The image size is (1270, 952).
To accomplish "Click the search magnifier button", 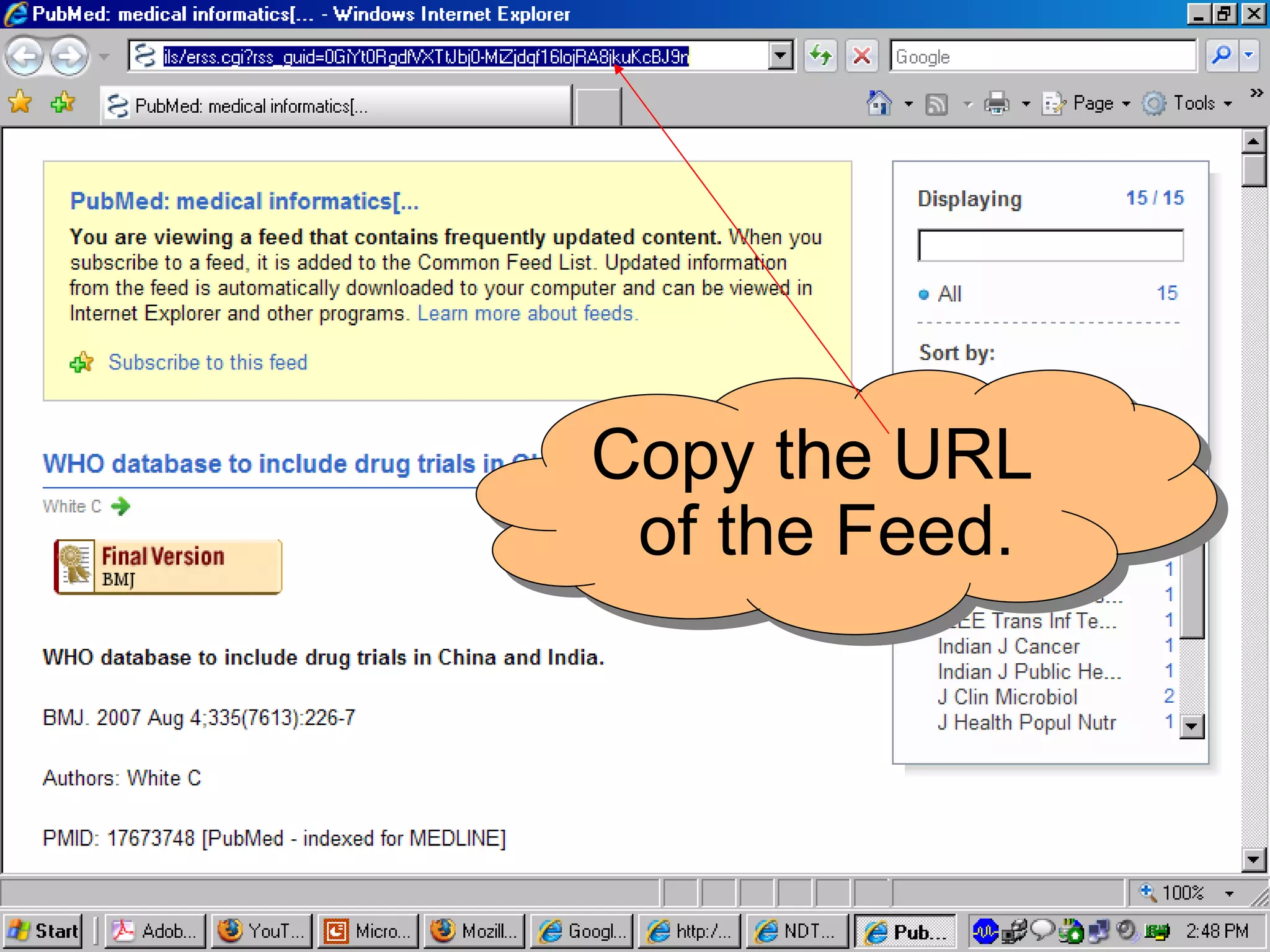I will (1221, 56).
